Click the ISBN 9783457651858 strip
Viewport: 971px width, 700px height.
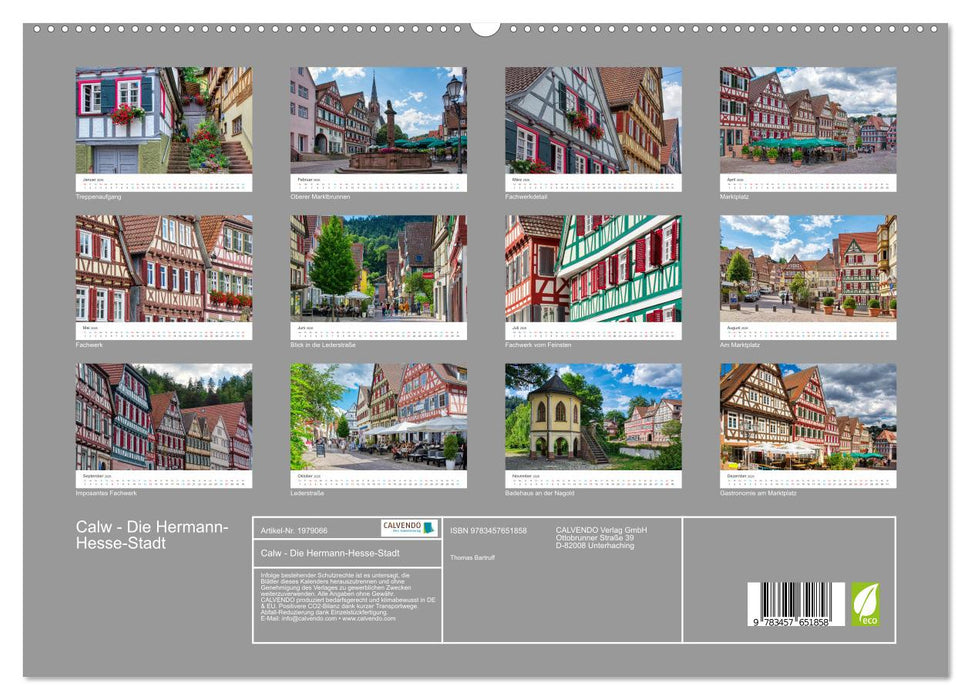(x=487, y=531)
